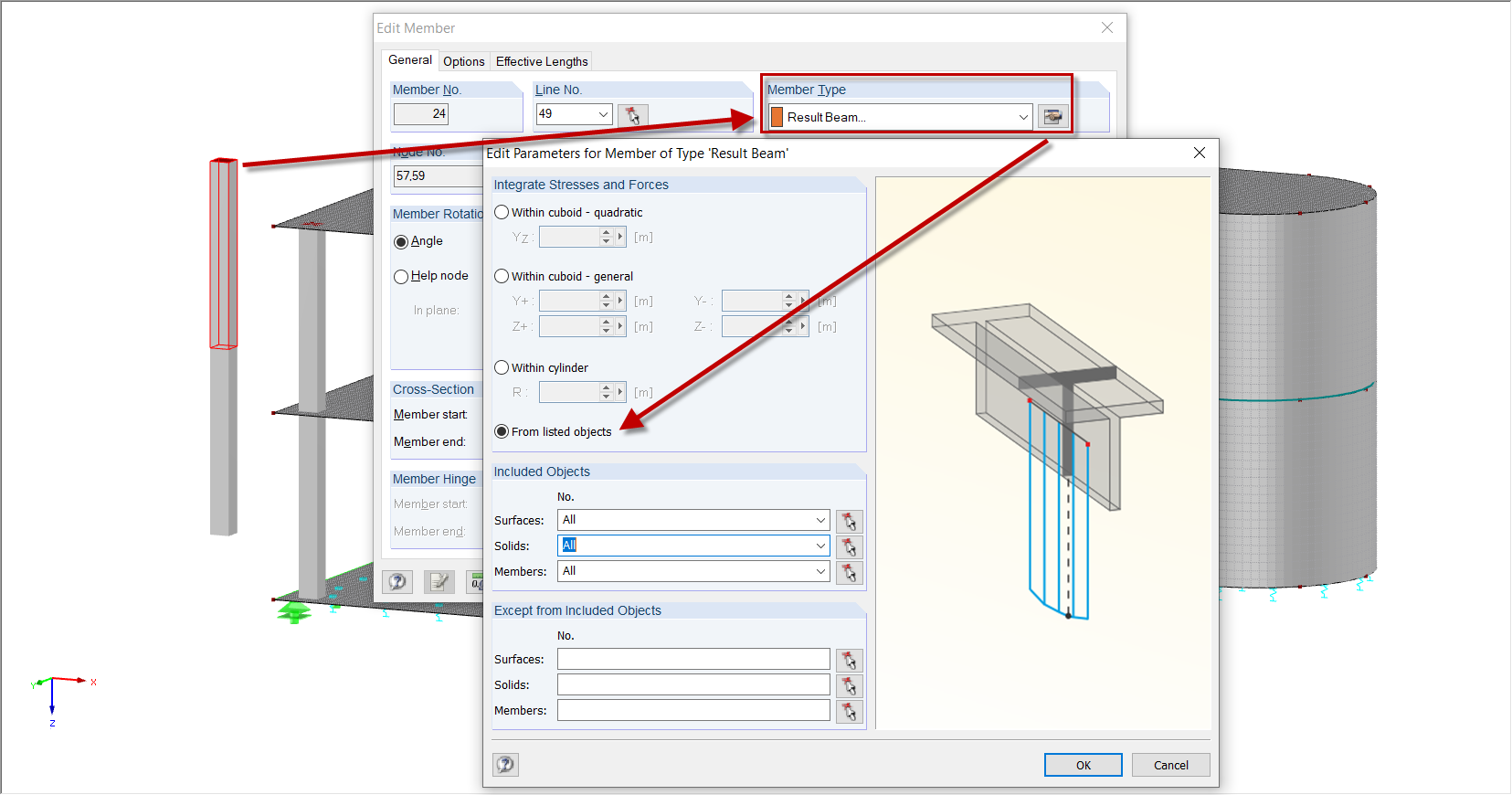Select Within cuboid - general option
The width and height of the screenshot is (1512, 795).
tap(502, 276)
